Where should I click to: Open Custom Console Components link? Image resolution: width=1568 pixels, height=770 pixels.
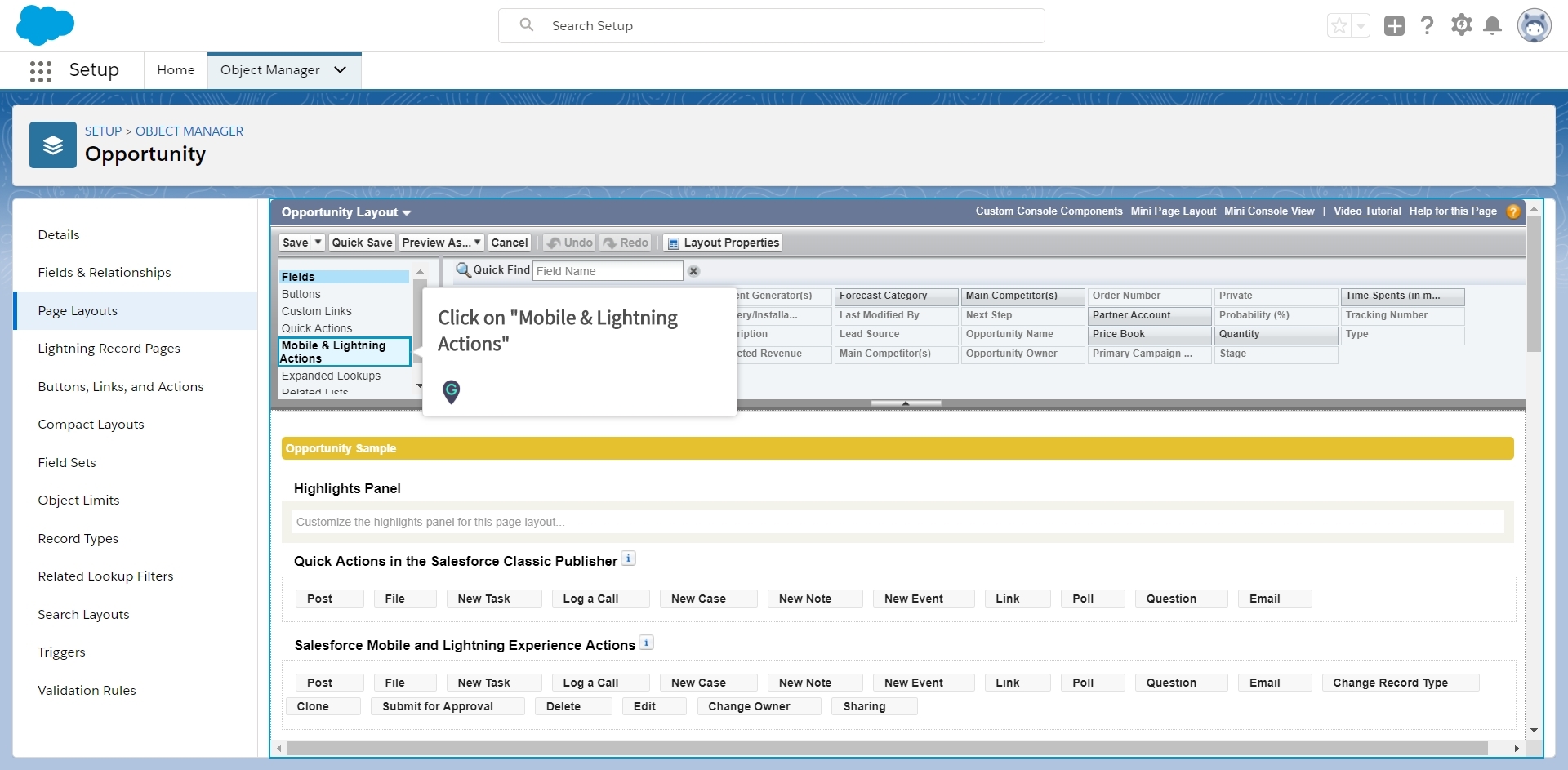pyautogui.click(x=1049, y=211)
